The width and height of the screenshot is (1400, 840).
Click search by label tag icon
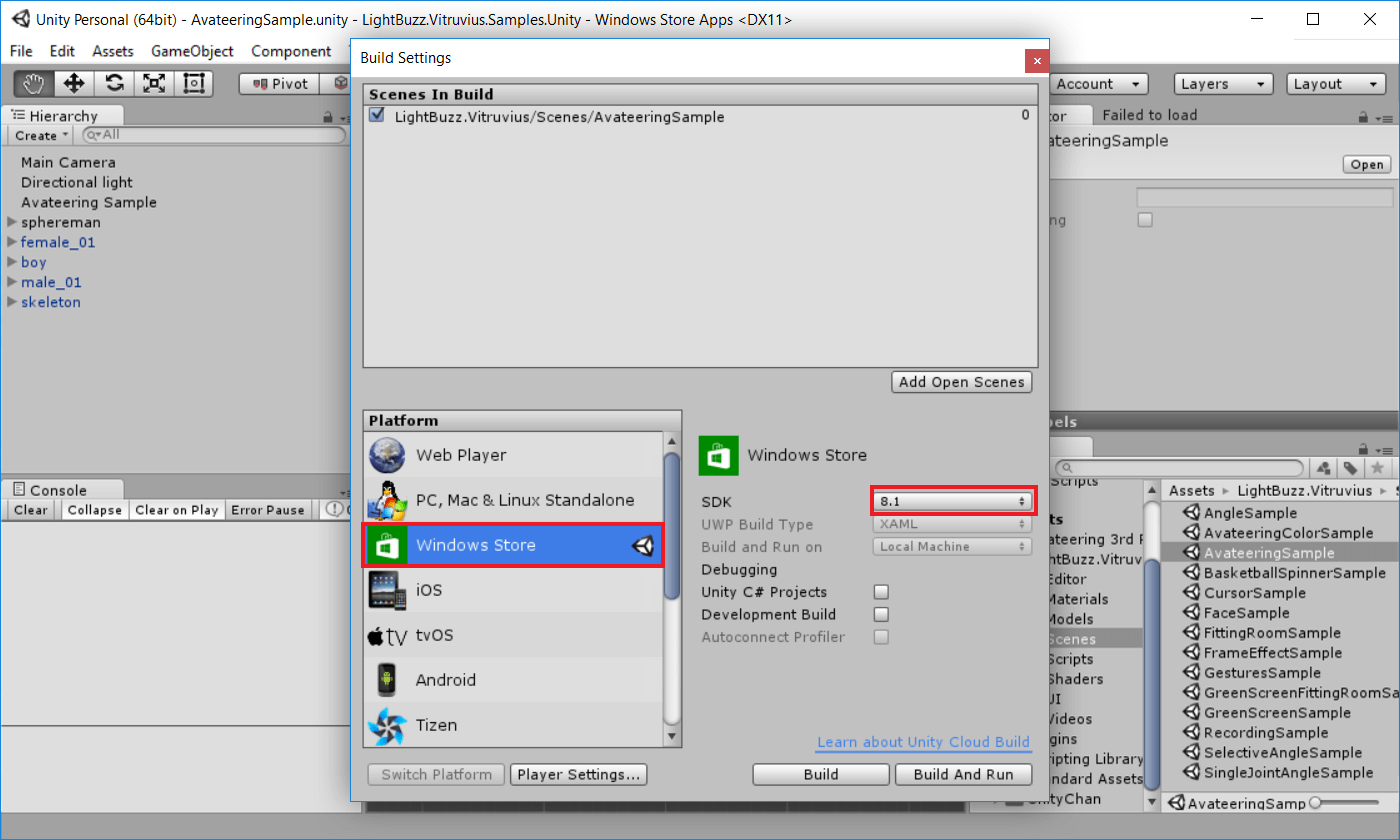(1350, 468)
